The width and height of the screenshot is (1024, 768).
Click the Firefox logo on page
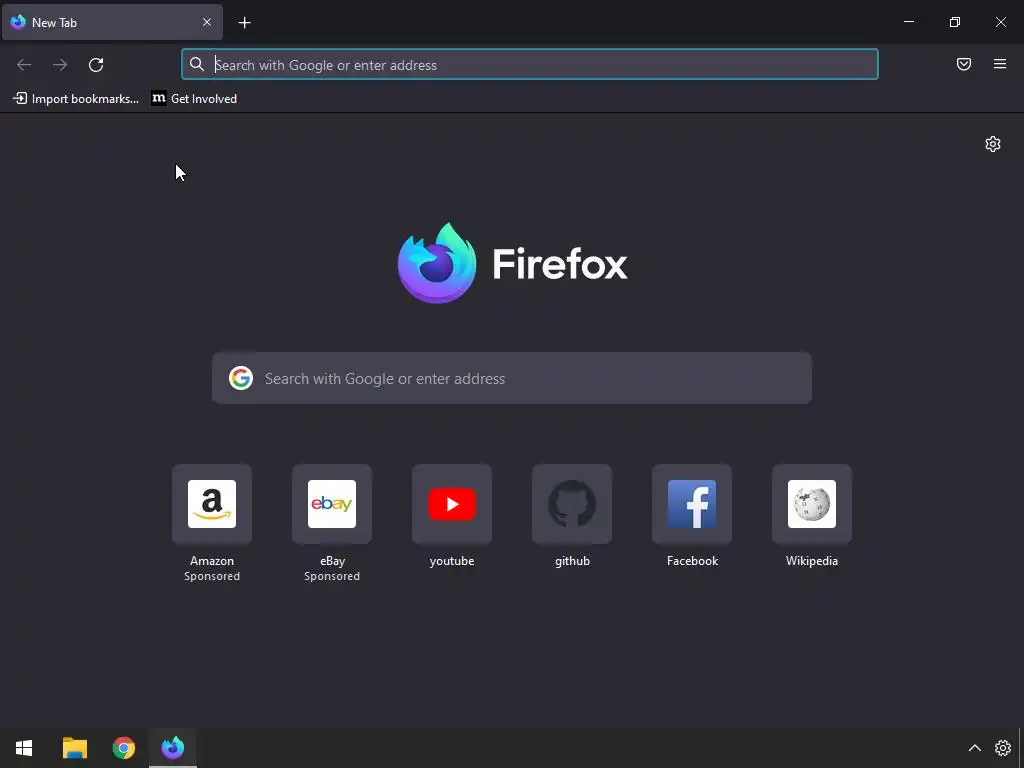coord(513,263)
